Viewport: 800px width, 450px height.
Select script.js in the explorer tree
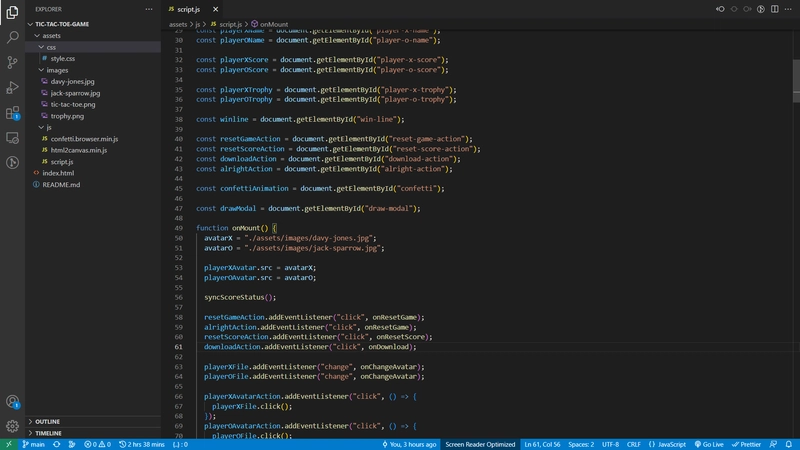click(93, 162)
